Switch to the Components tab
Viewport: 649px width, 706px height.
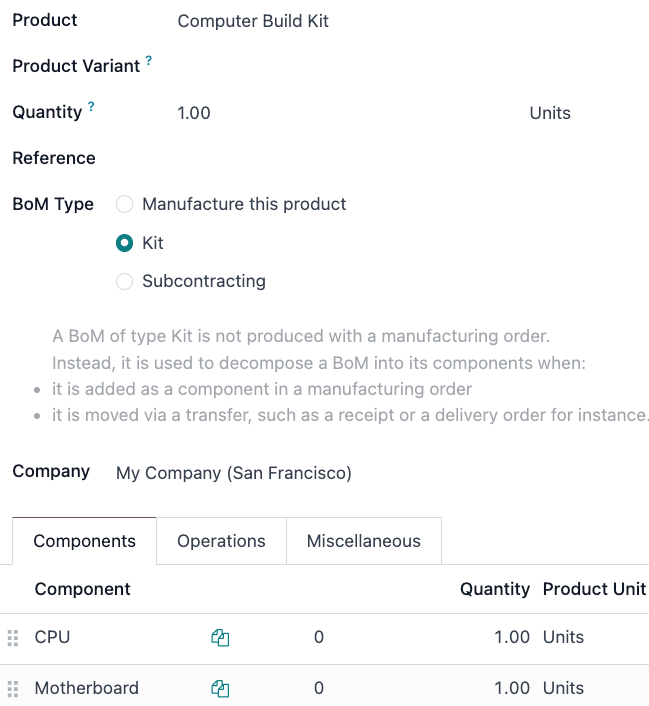pyautogui.click(x=84, y=542)
